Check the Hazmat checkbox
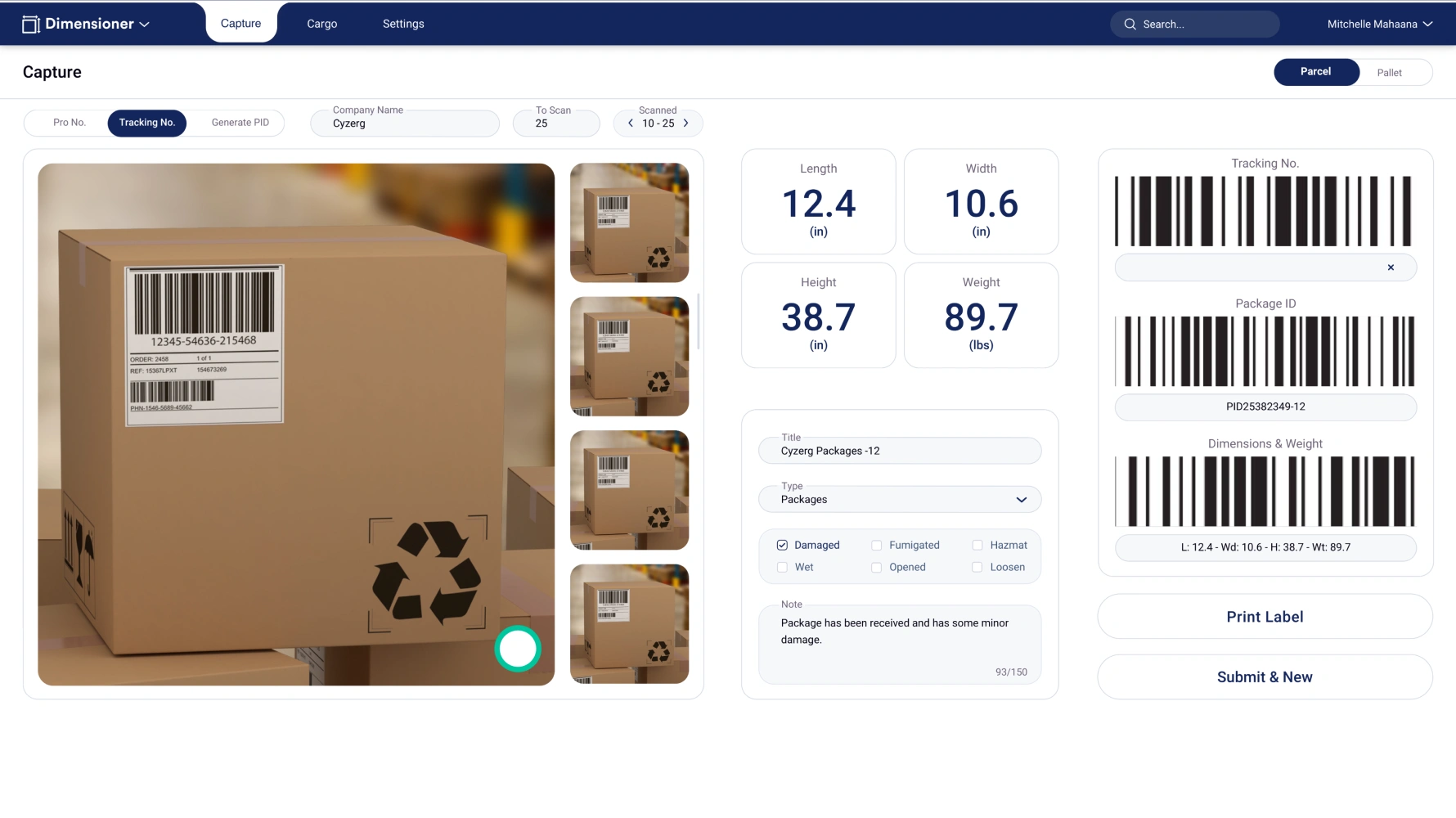The image size is (1456, 818). [x=977, y=546]
